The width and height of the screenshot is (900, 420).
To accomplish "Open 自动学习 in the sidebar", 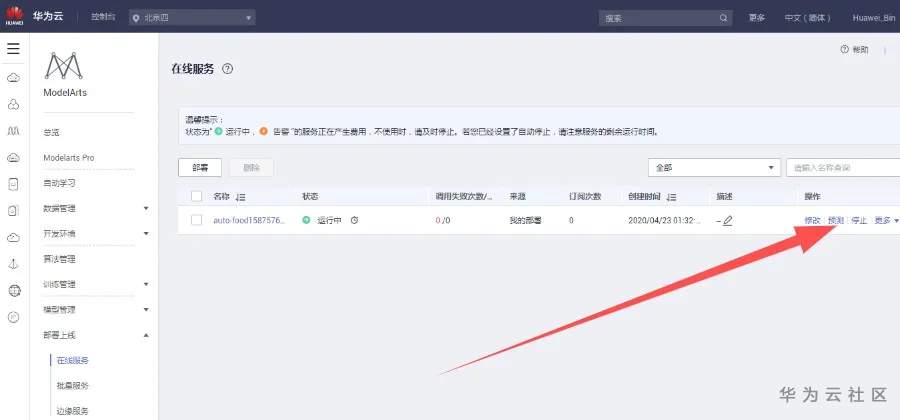I will [59, 183].
